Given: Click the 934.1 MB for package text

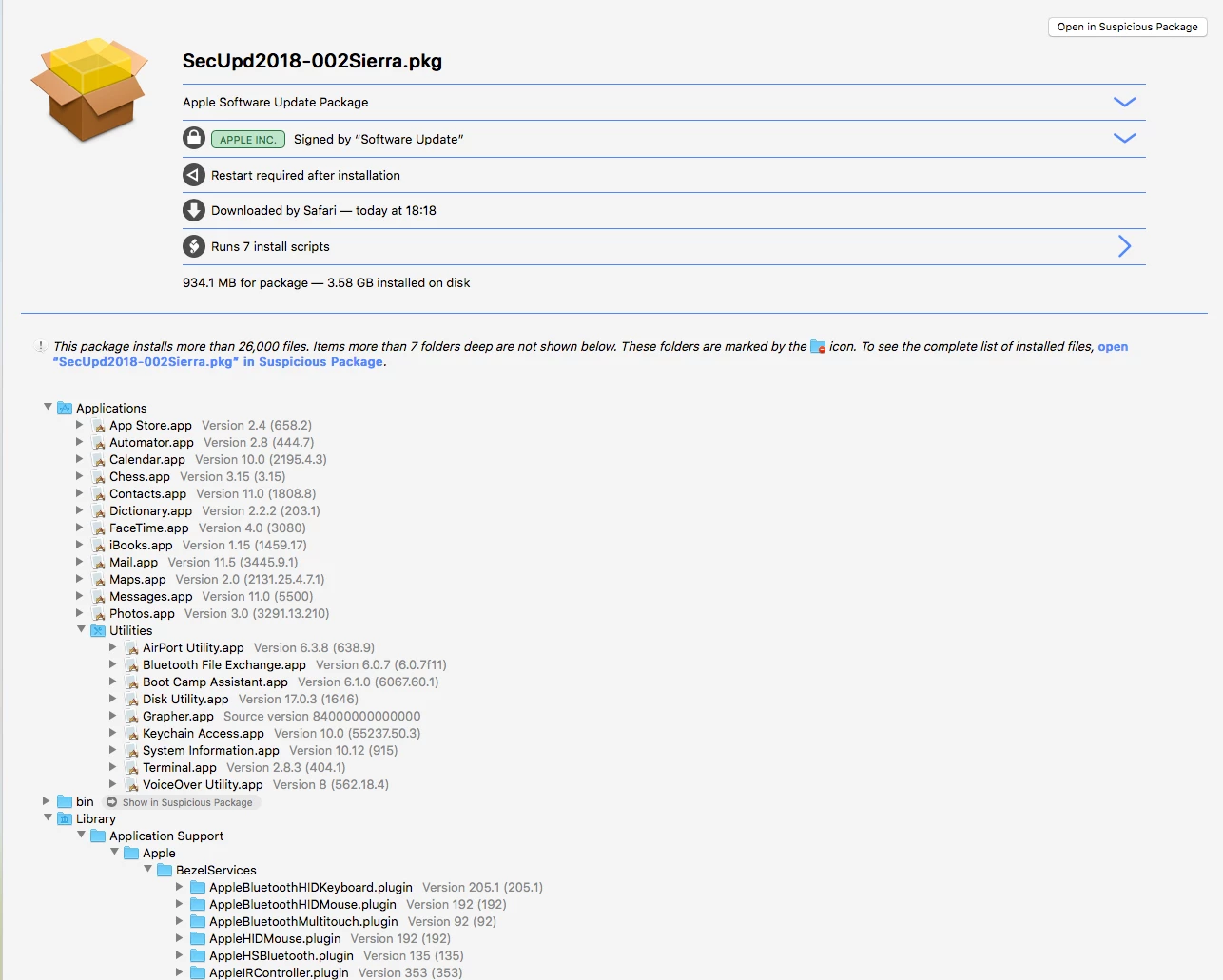Looking at the screenshot, I should pyautogui.click(x=326, y=283).
